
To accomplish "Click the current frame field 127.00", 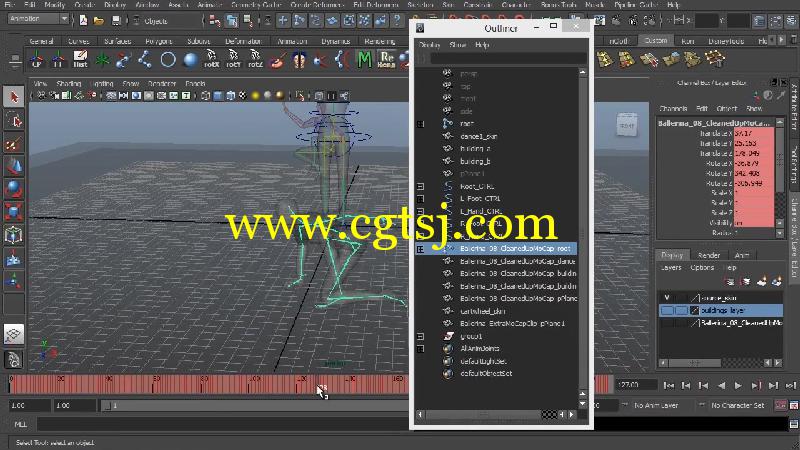I will coord(636,385).
